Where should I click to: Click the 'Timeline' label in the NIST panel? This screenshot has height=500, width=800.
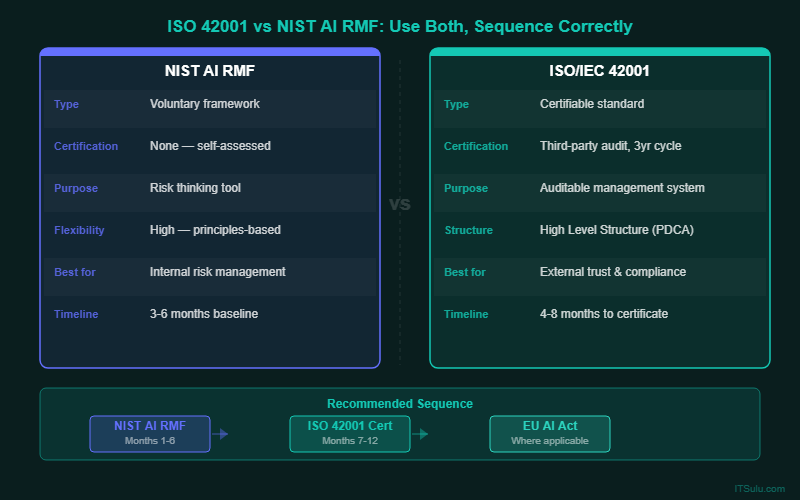point(76,314)
